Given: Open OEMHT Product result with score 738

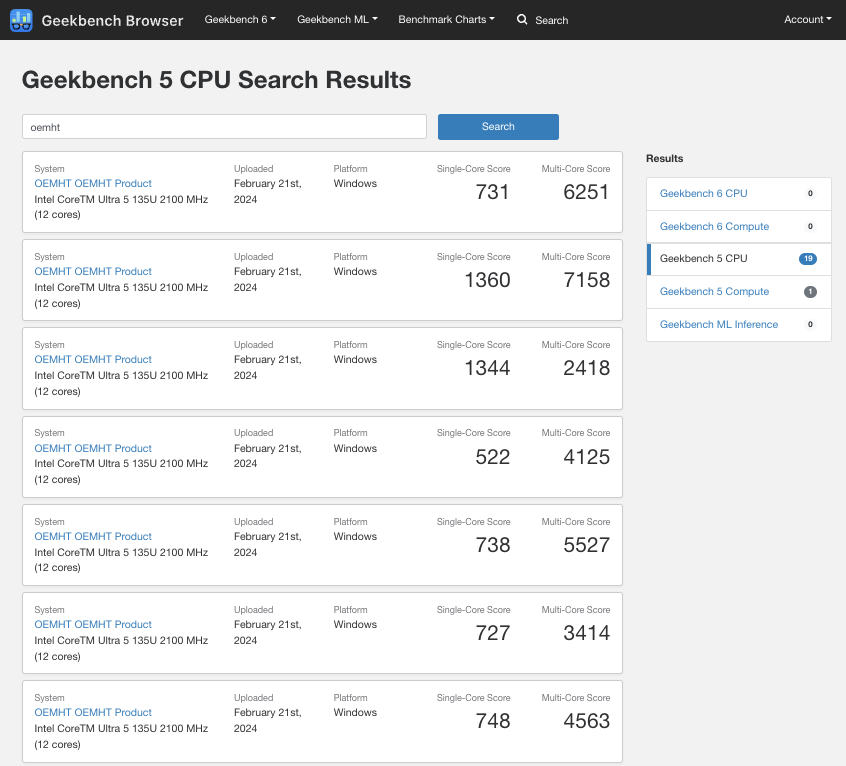Looking at the screenshot, I should [x=93, y=536].
